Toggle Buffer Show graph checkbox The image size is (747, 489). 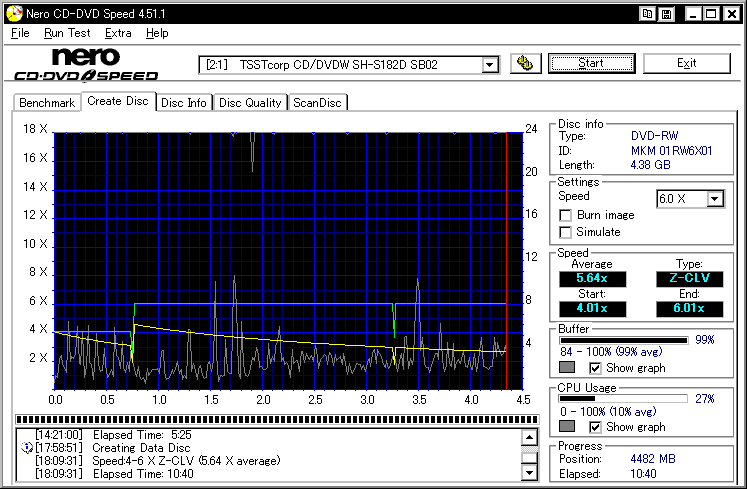[595, 368]
